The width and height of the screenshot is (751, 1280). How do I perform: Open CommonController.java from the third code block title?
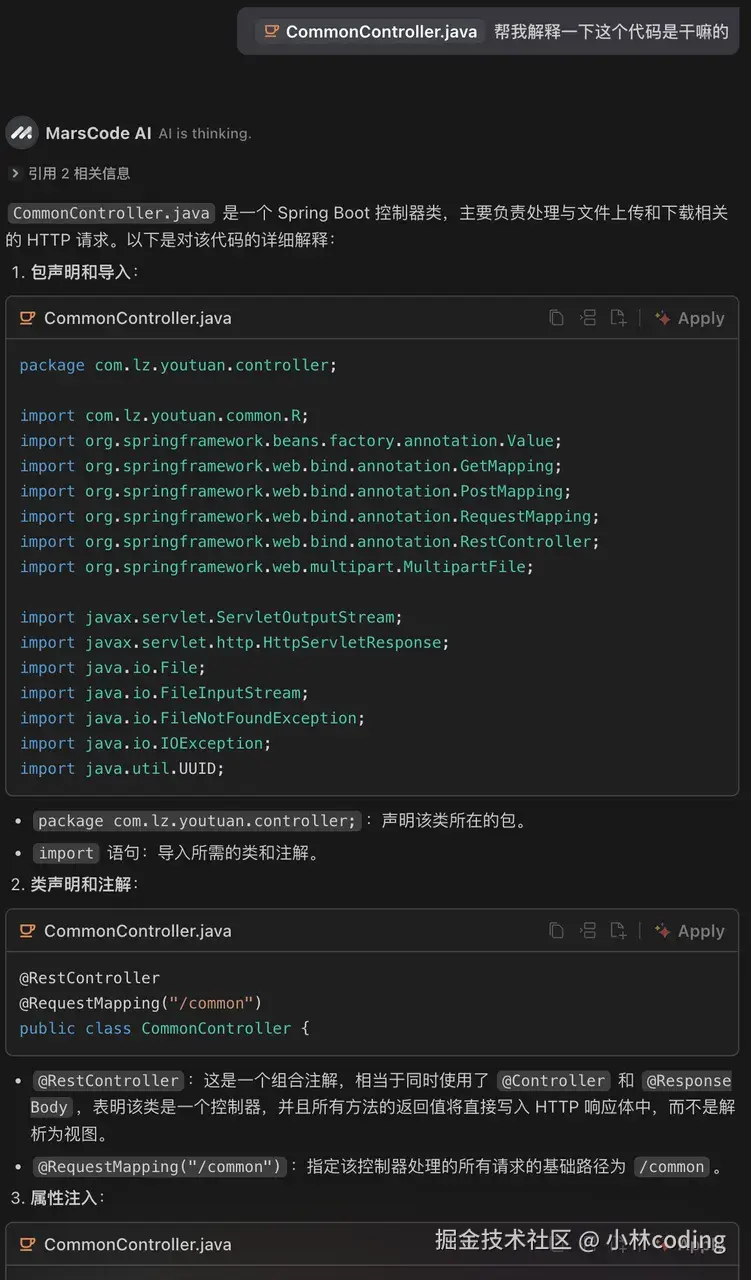137,1244
